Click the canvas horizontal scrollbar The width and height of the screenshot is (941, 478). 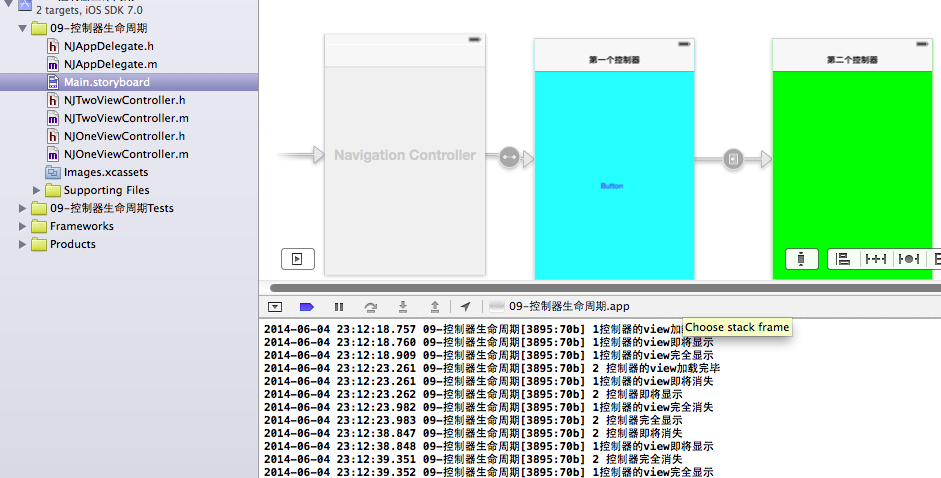(x=605, y=288)
